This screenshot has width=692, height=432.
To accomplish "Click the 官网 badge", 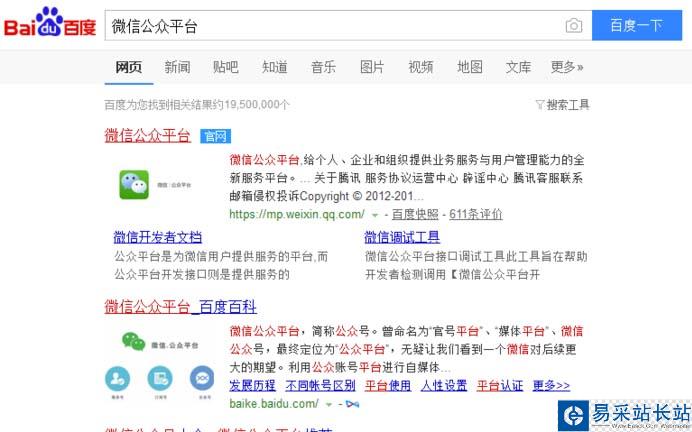I will tap(215, 136).
